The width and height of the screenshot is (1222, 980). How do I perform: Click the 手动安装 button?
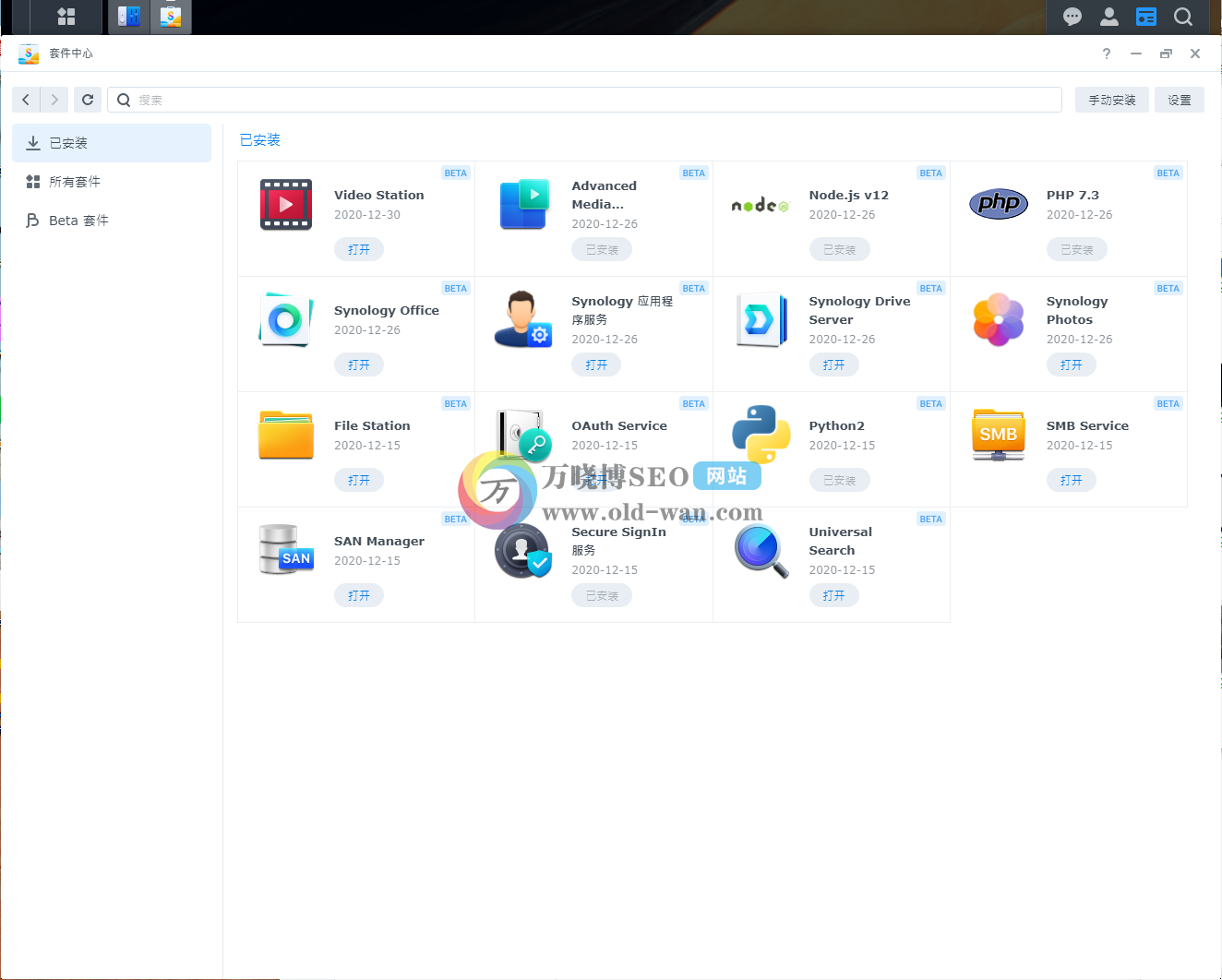pos(1112,100)
